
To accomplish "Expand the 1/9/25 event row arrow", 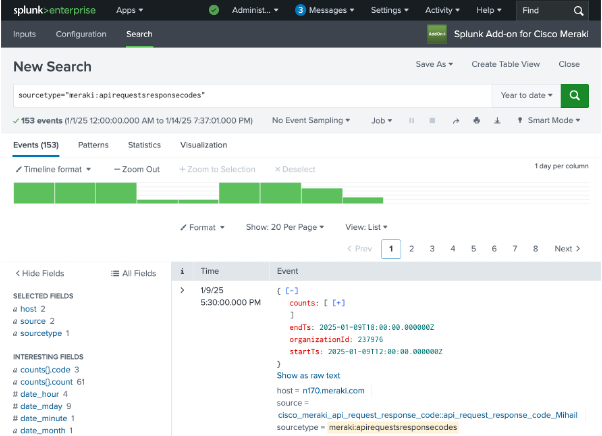I will click(x=182, y=290).
